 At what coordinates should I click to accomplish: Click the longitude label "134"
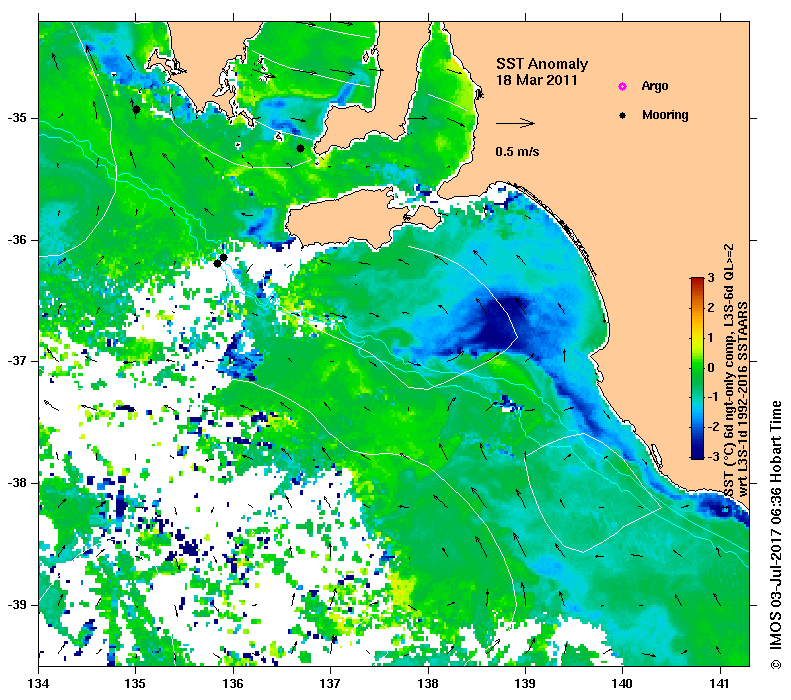pos(39,684)
